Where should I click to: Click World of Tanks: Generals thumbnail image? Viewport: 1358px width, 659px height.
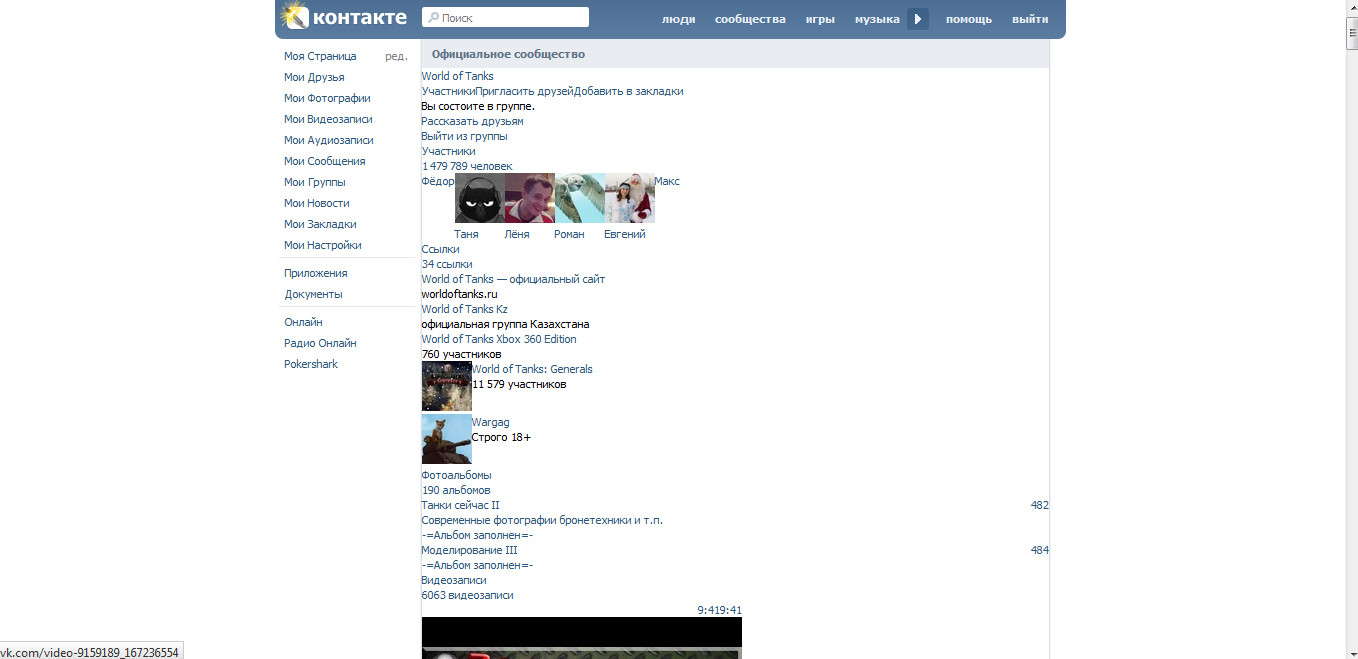447,386
